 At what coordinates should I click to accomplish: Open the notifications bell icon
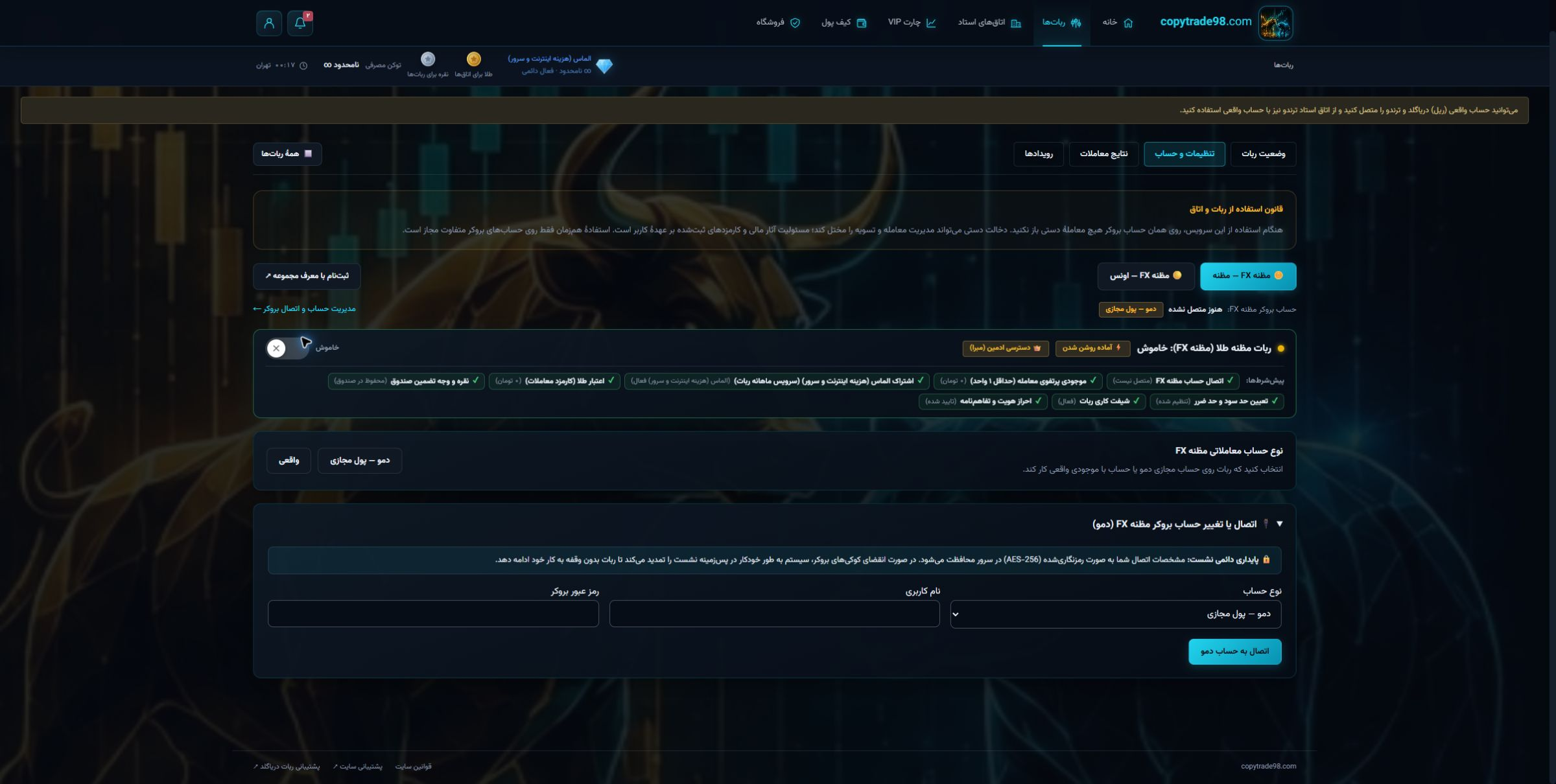point(300,23)
